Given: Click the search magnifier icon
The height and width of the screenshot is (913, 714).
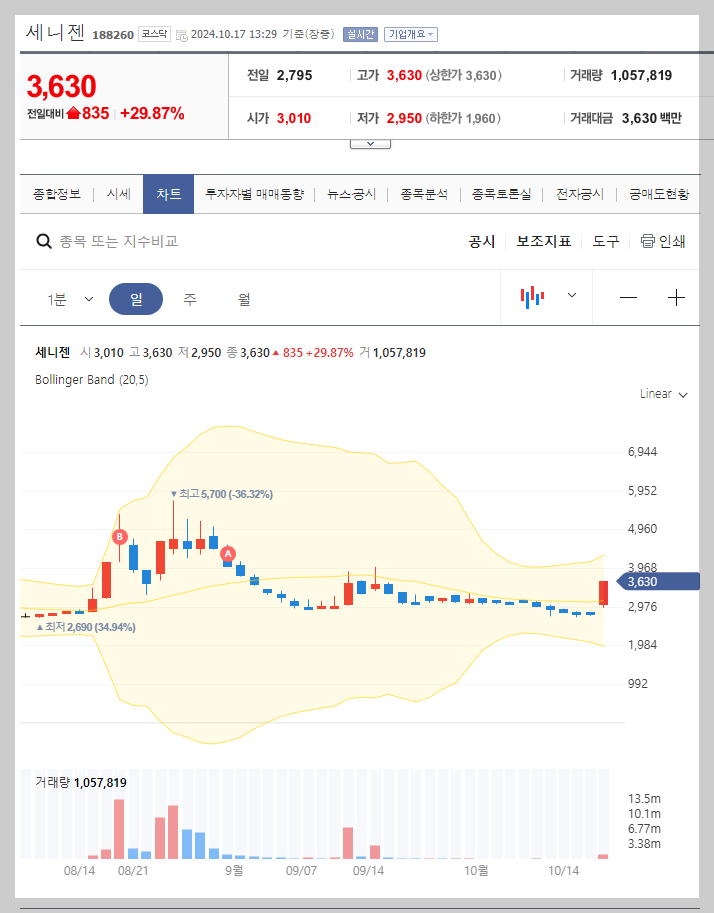Looking at the screenshot, I should pyautogui.click(x=45, y=241).
